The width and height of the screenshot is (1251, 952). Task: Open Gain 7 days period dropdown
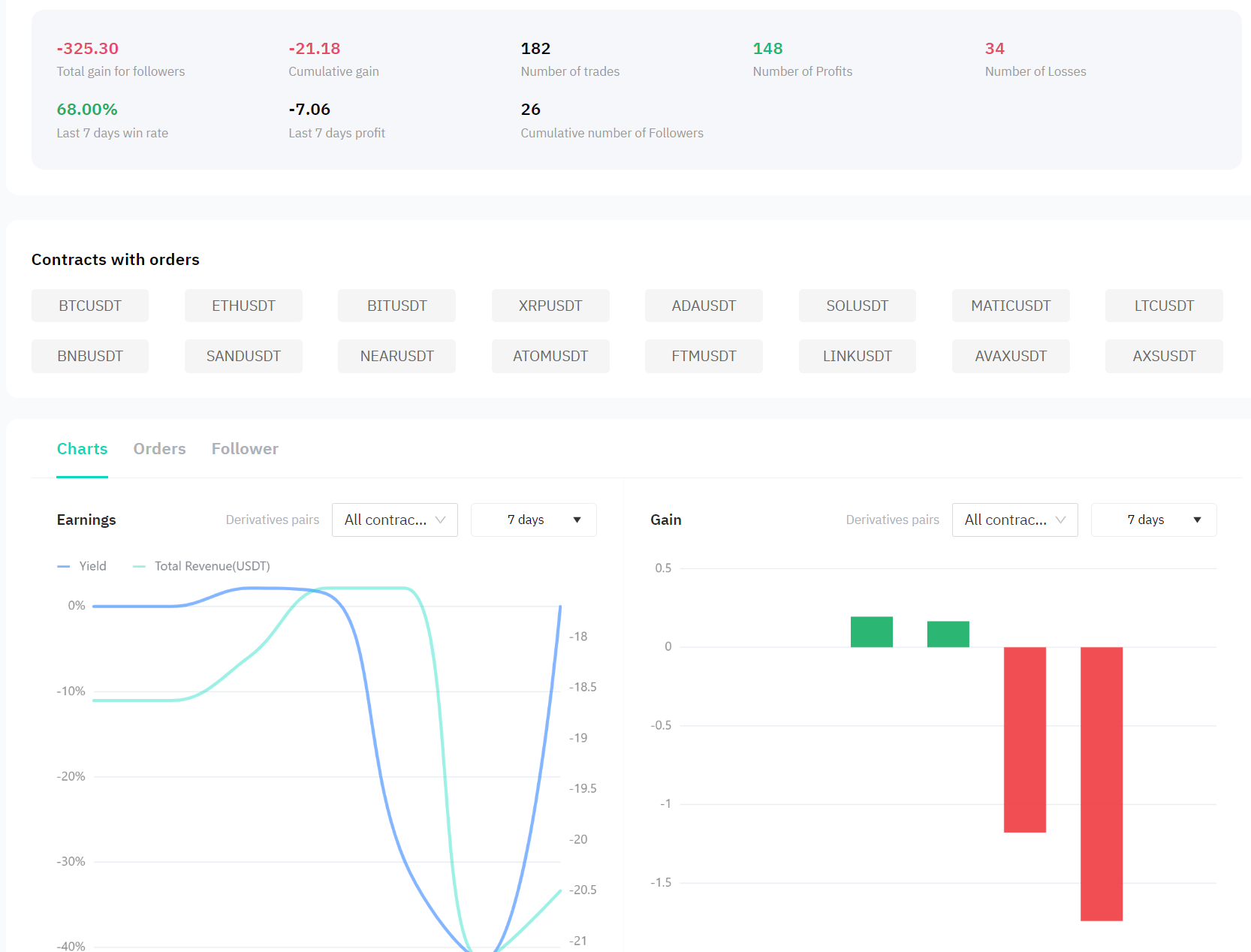[x=1154, y=520]
